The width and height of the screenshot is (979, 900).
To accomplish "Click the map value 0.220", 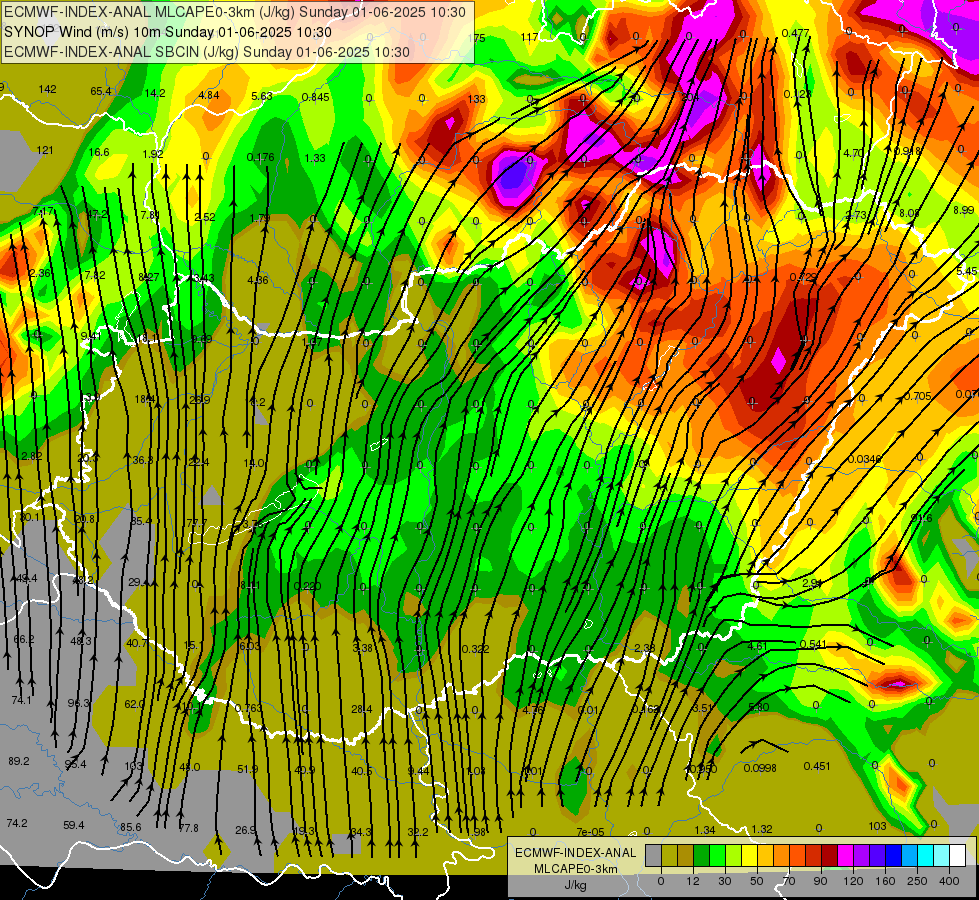I will click(307, 586).
